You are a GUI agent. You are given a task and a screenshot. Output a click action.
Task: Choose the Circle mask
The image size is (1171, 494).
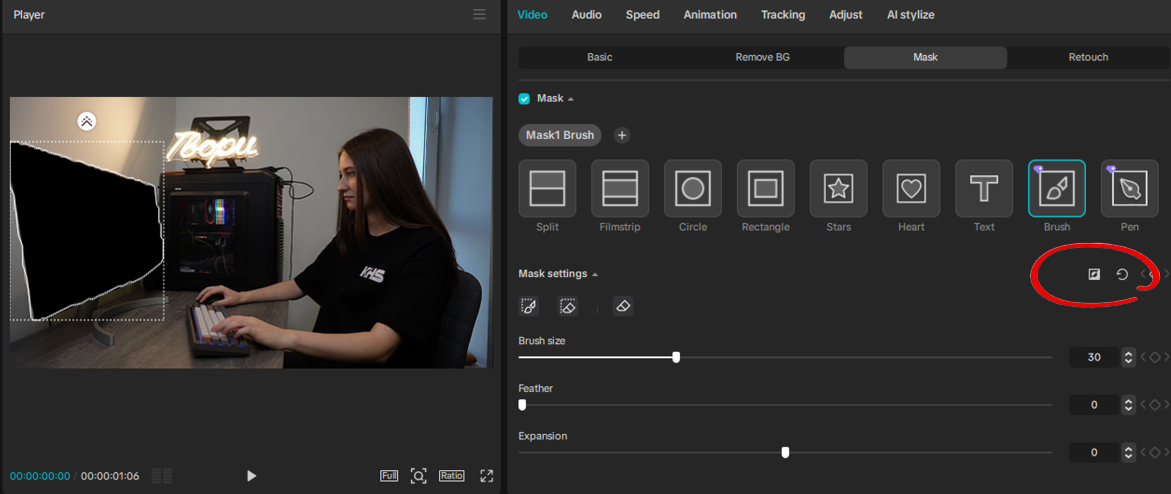tap(693, 188)
